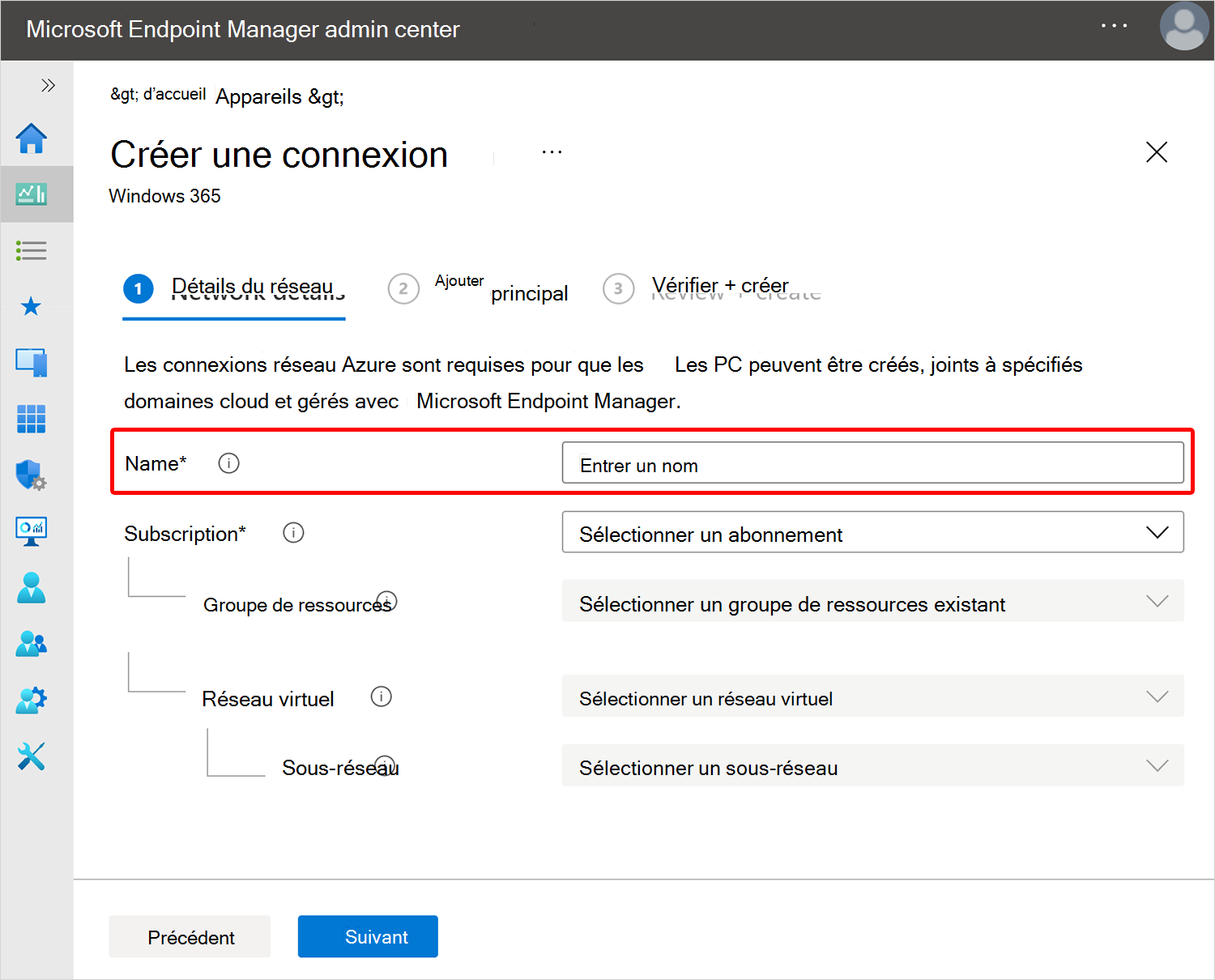Screen dimensions: 1215x980
Task: Open the Sélectionner un réseau virtuel dropdown
Action: coord(873,697)
